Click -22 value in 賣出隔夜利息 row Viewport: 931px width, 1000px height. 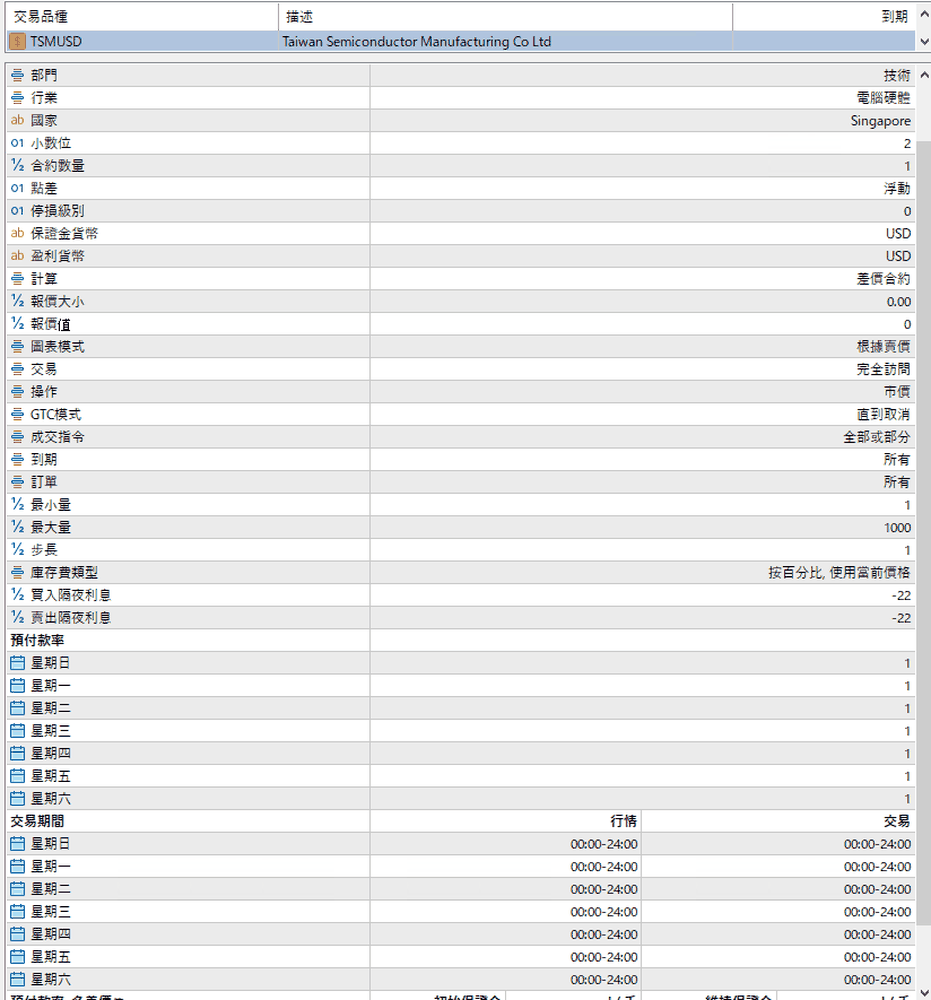pos(901,618)
